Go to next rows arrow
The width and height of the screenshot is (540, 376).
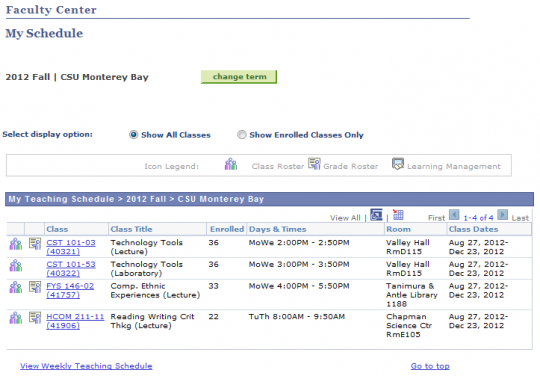(x=502, y=215)
